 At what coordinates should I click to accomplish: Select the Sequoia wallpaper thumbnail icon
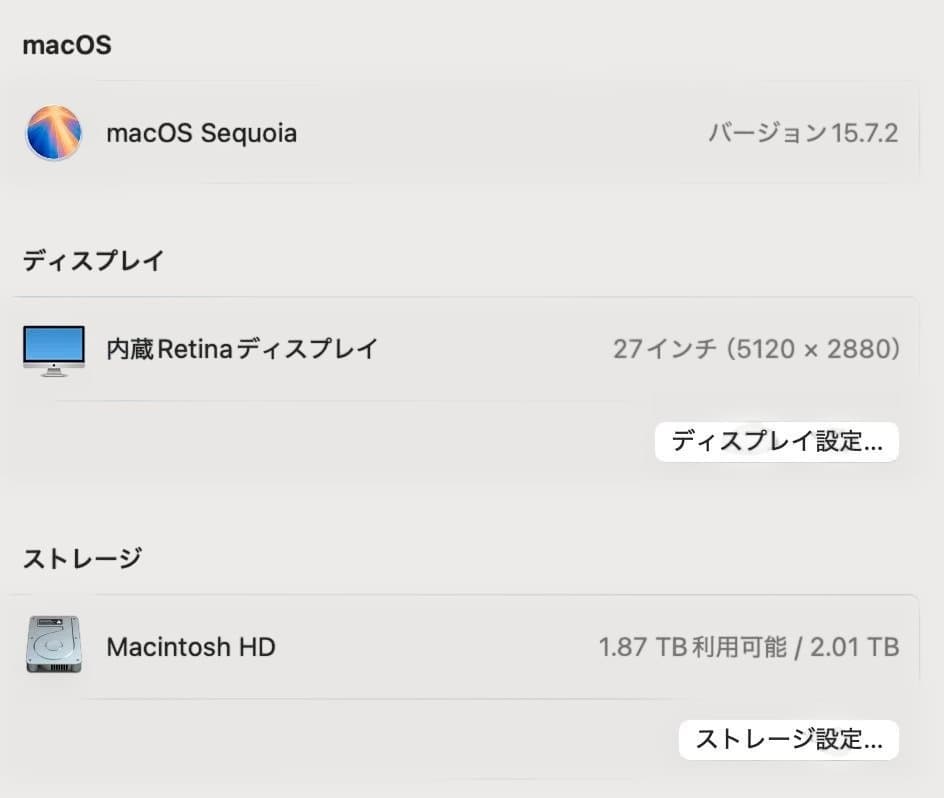point(54,132)
